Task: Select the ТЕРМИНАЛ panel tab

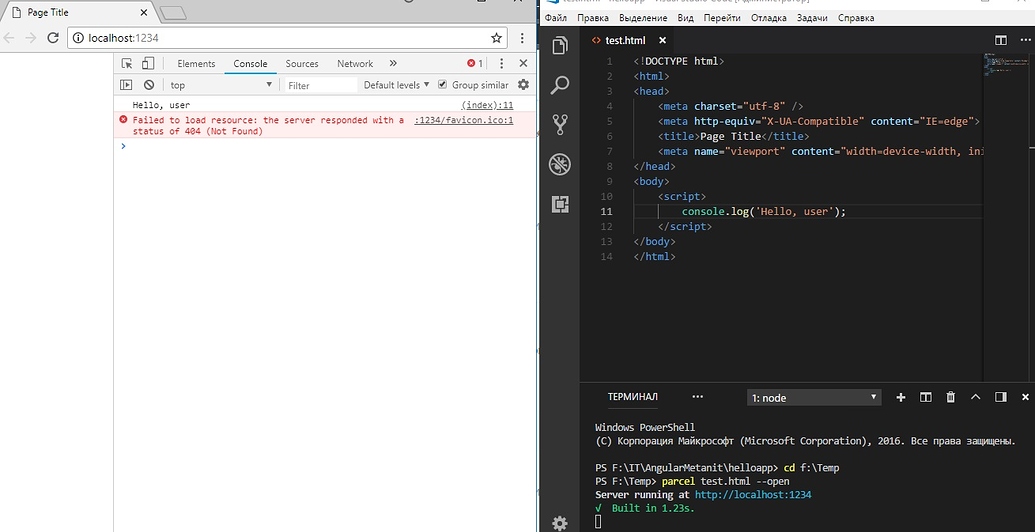Action: 632,397
